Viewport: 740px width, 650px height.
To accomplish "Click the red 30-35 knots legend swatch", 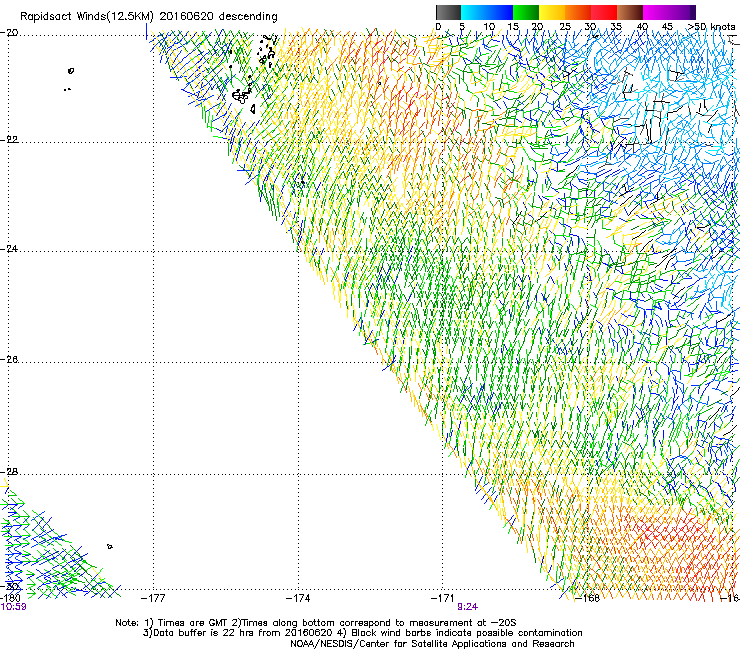I will [x=604, y=12].
